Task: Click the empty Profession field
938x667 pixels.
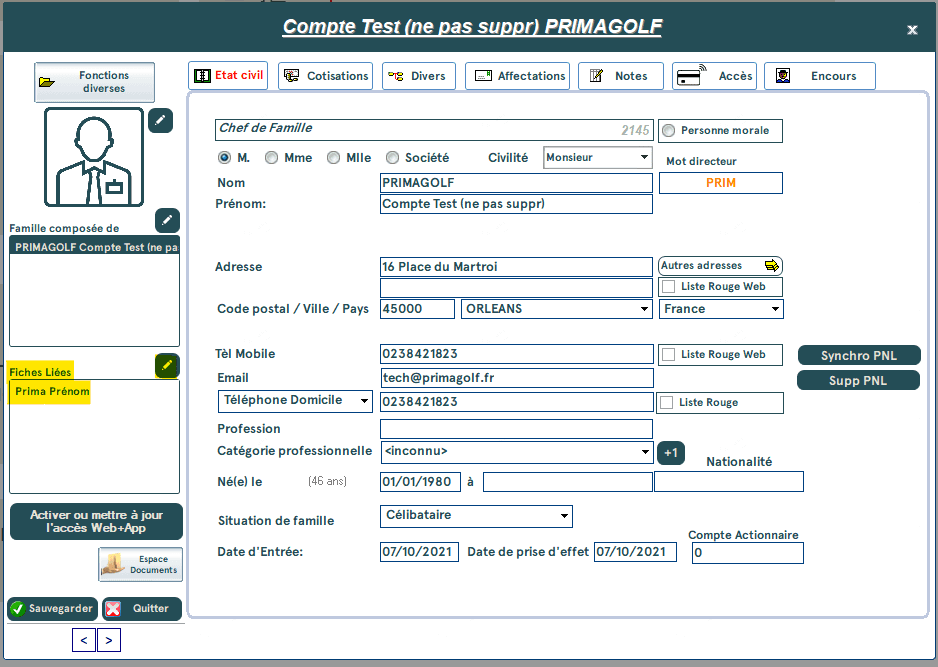Action: (x=516, y=429)
